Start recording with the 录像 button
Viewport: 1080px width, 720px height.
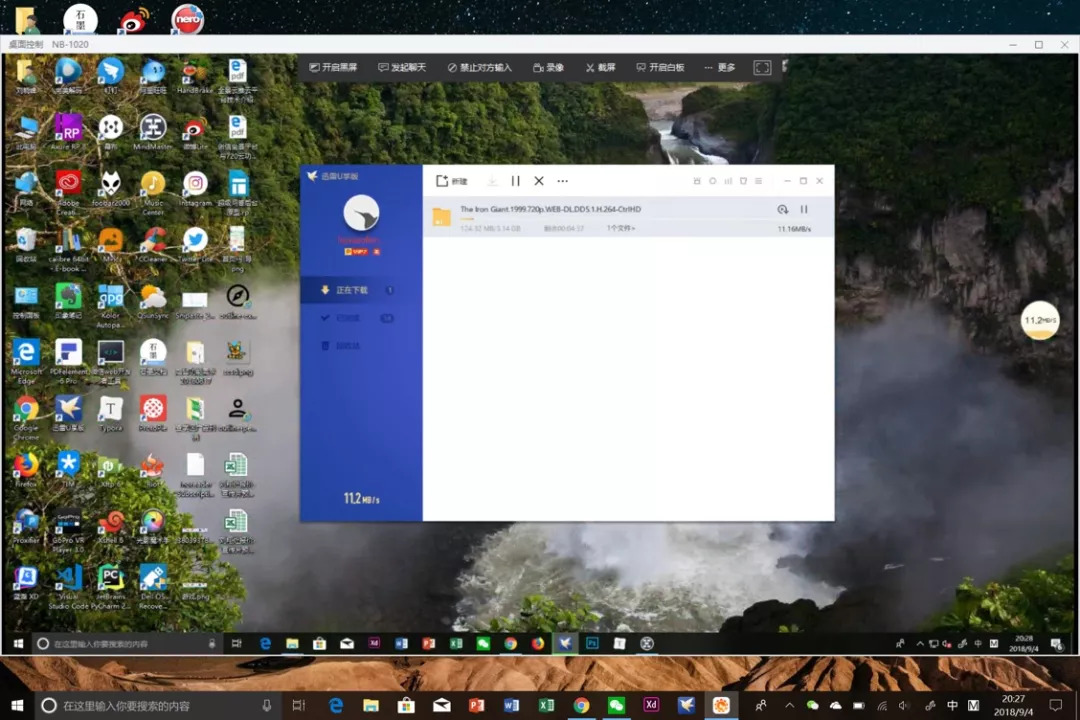(x=549, y=68)
